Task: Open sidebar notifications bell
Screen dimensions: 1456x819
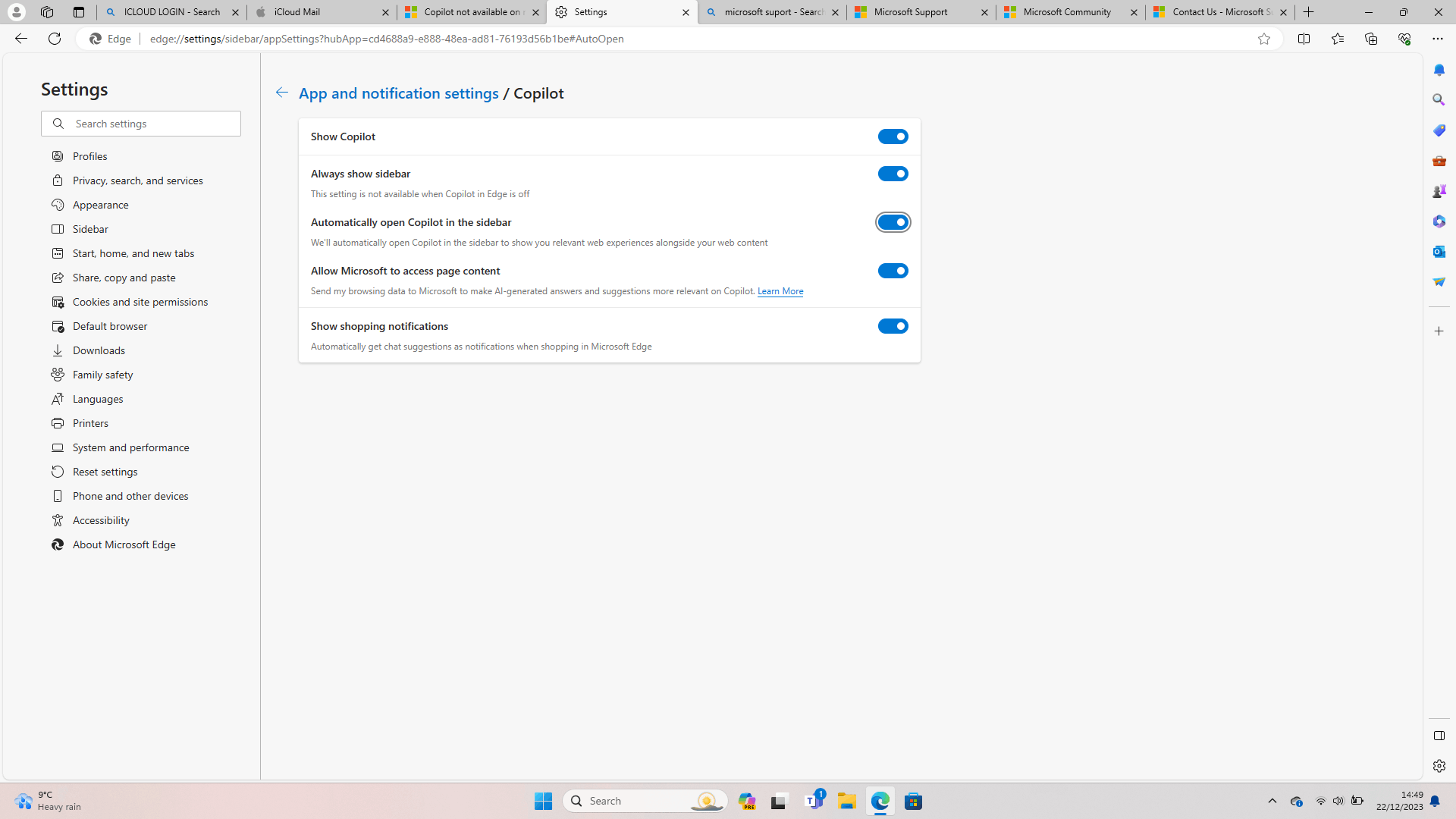Action: point(1439,70)
